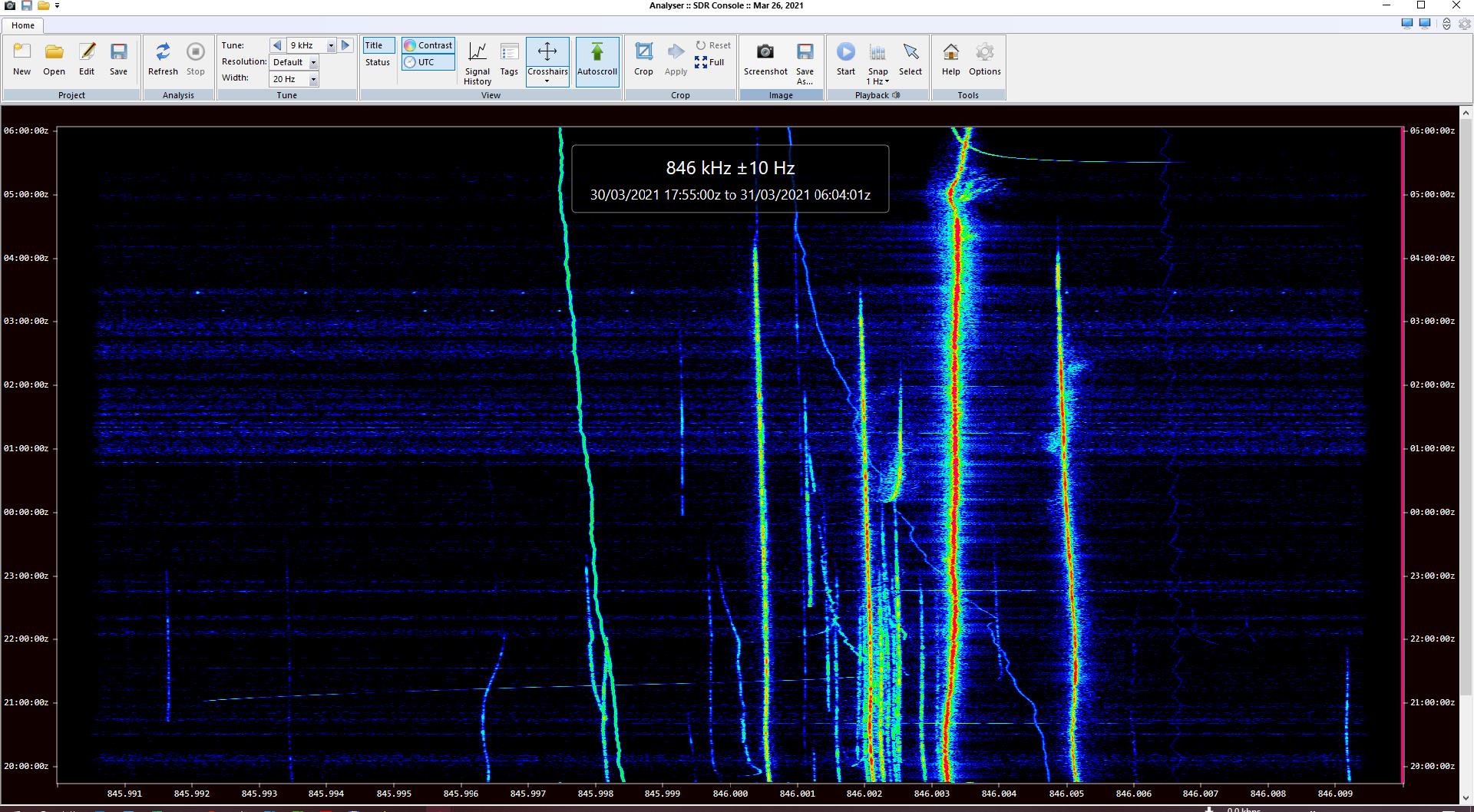
Task: Toggle UTC time display
Action: coord(428,62)
